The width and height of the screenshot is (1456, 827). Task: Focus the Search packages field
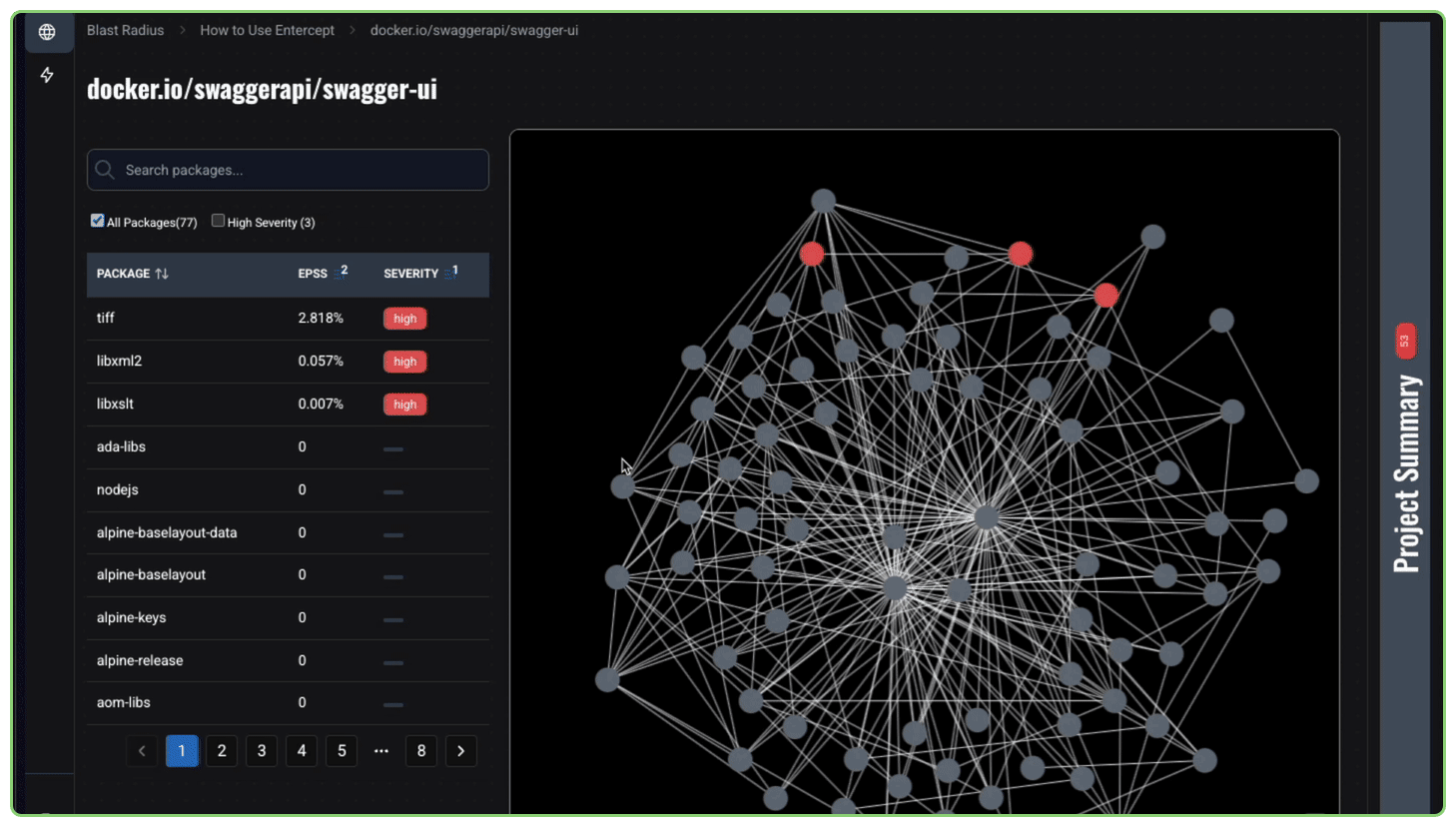tap(288, 170)
